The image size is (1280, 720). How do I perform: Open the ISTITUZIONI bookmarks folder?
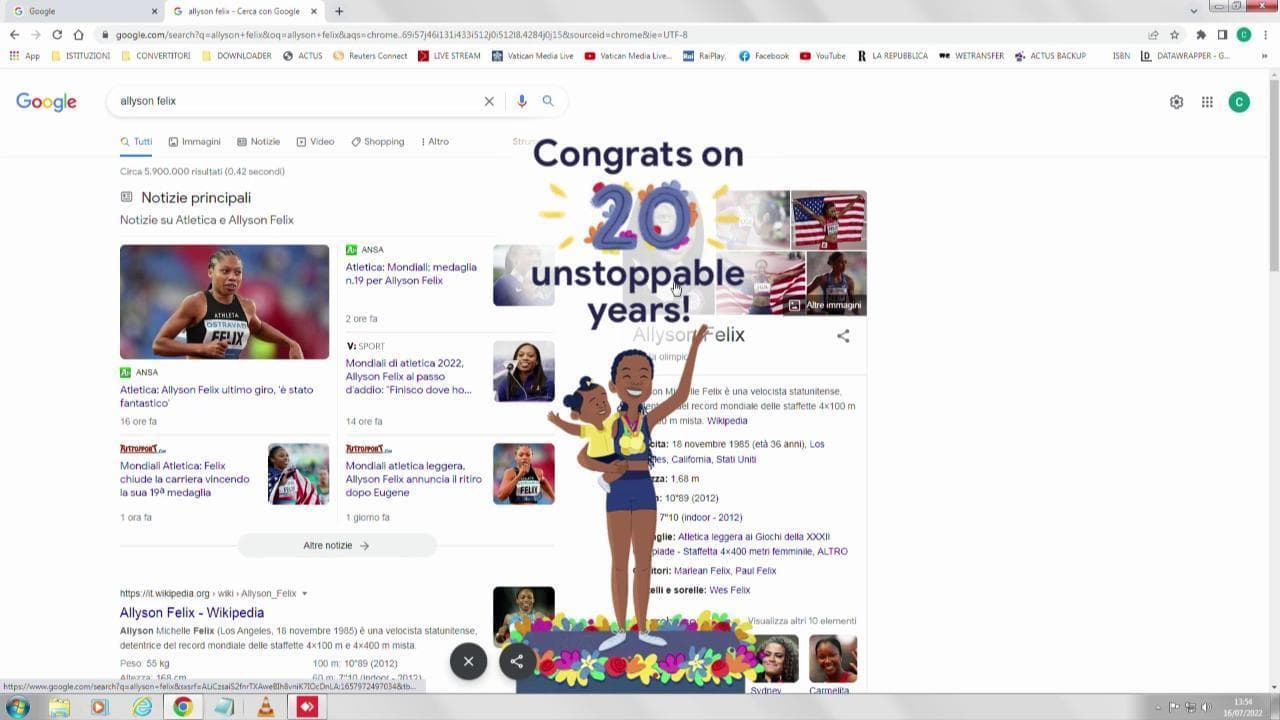click(x=80, y=56)
